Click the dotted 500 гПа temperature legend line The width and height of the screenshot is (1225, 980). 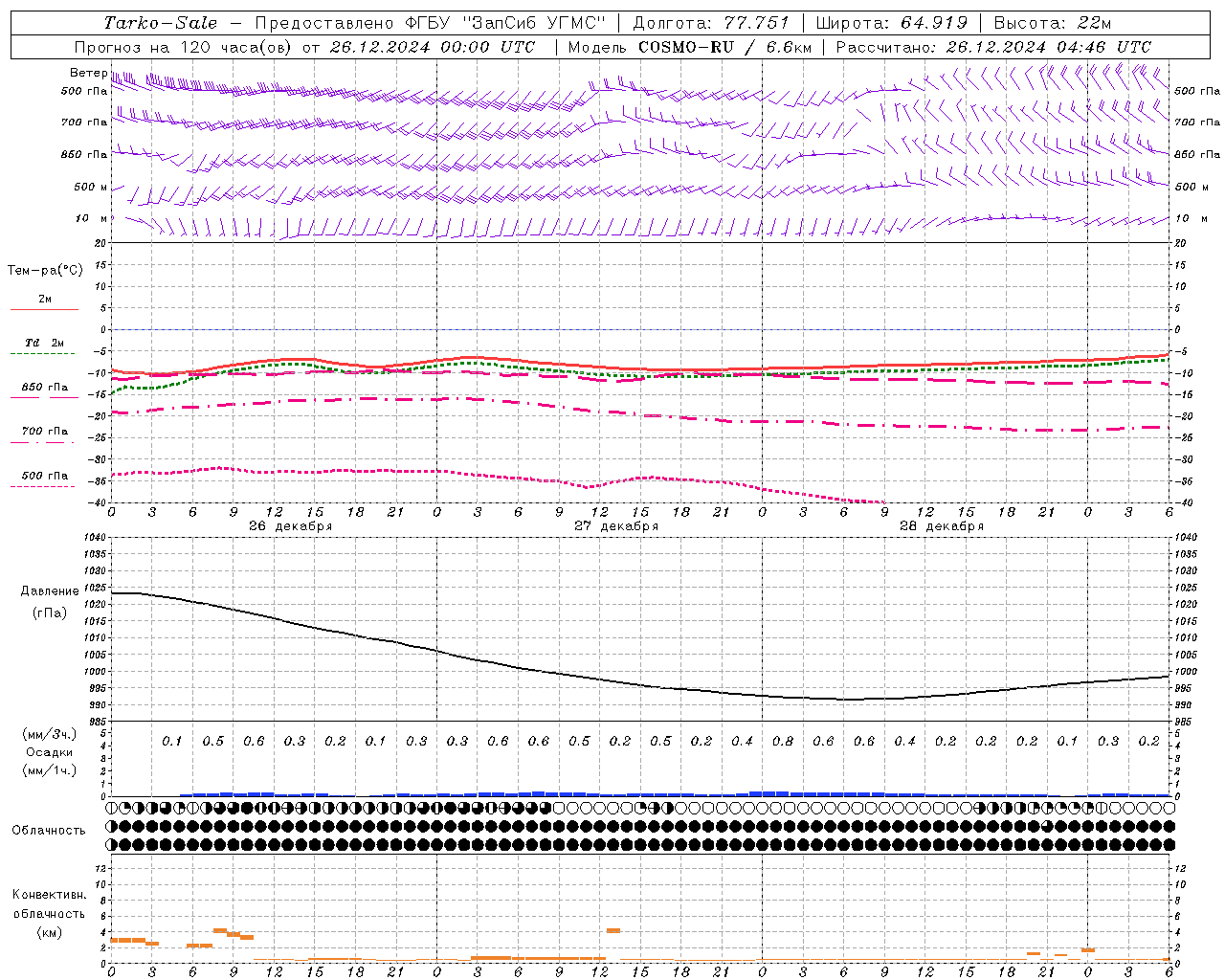(42, 486)
